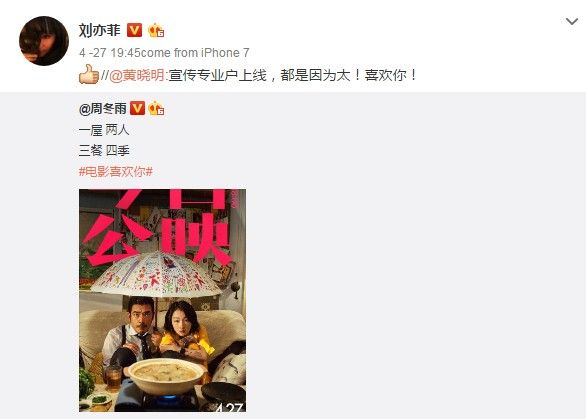
Task: Click the orange V verified badge beside 刘亦菲
Action: (x=135, y=30)
